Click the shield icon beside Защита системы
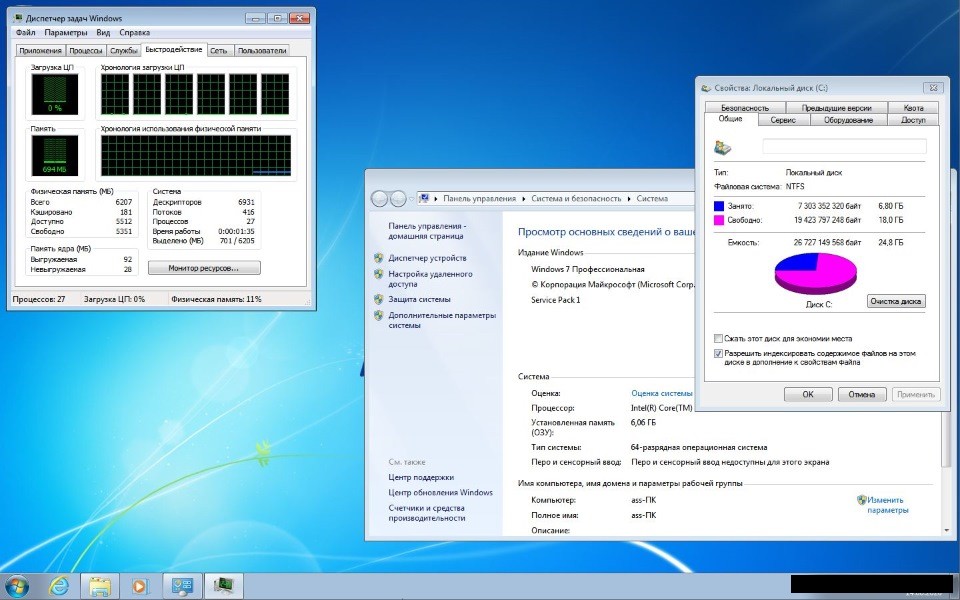This screenshot has height=600, width=960. tap(378, 299)
